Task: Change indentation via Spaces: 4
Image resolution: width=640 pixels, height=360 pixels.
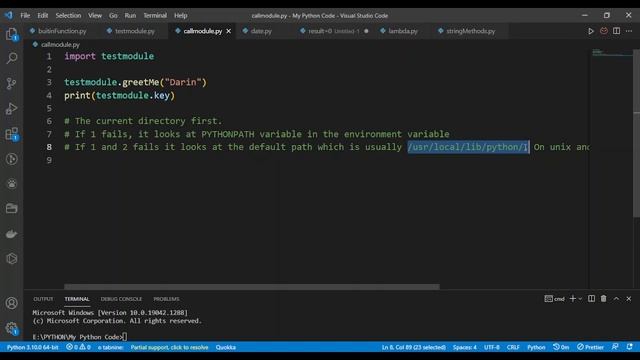Action: pos(464,347)
